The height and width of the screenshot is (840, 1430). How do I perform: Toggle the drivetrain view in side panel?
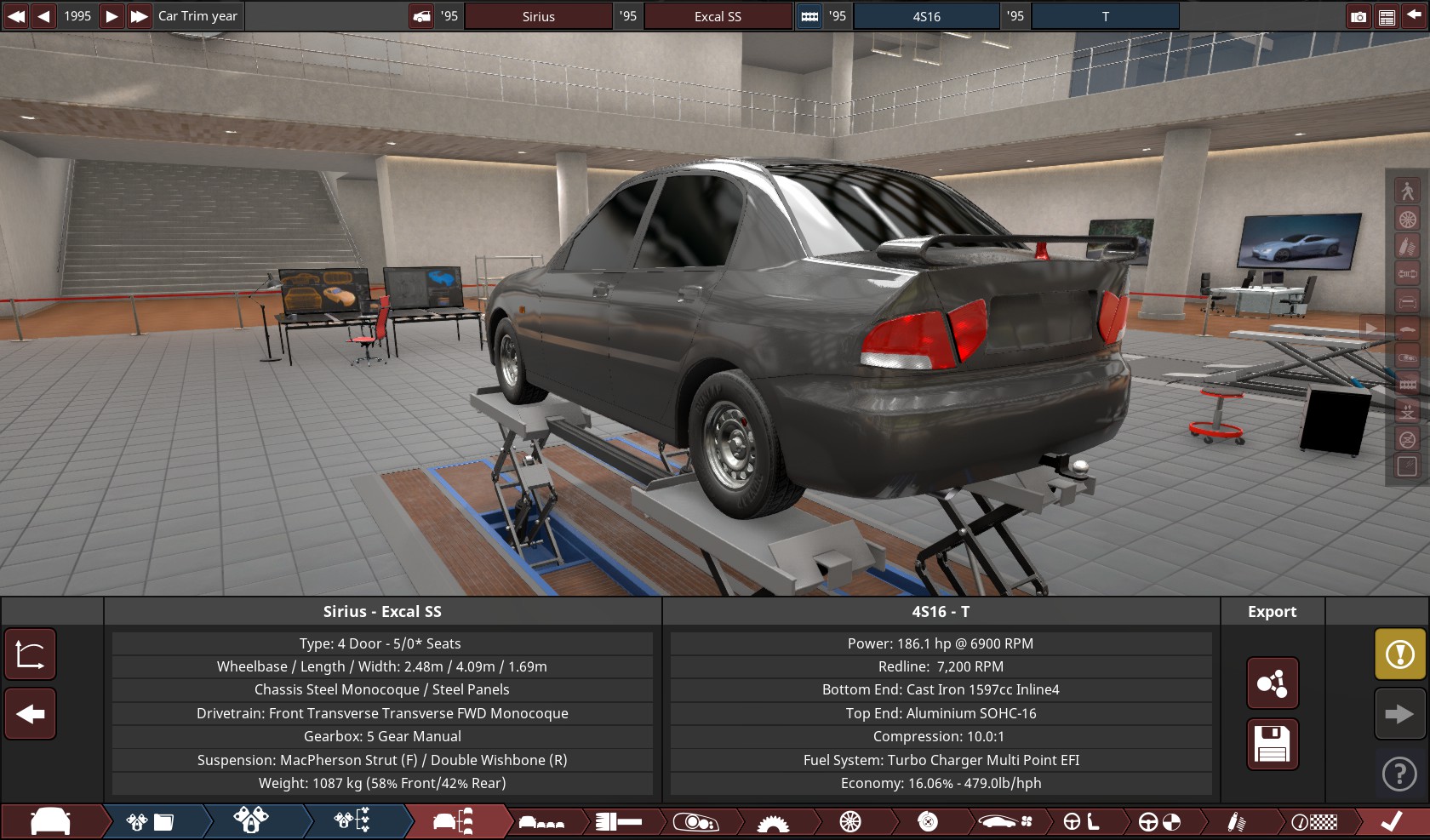point(1407,274)
